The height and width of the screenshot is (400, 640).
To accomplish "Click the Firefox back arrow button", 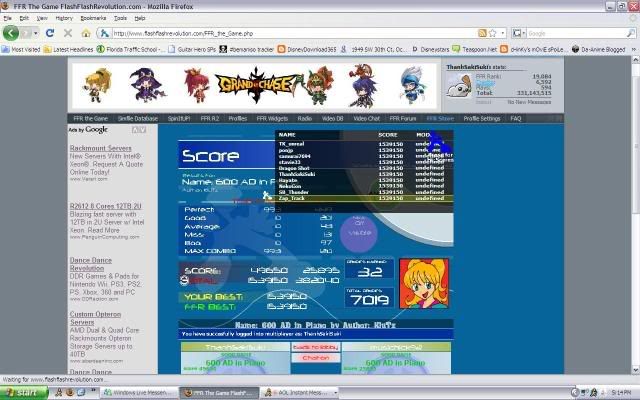I will (14, 33).
